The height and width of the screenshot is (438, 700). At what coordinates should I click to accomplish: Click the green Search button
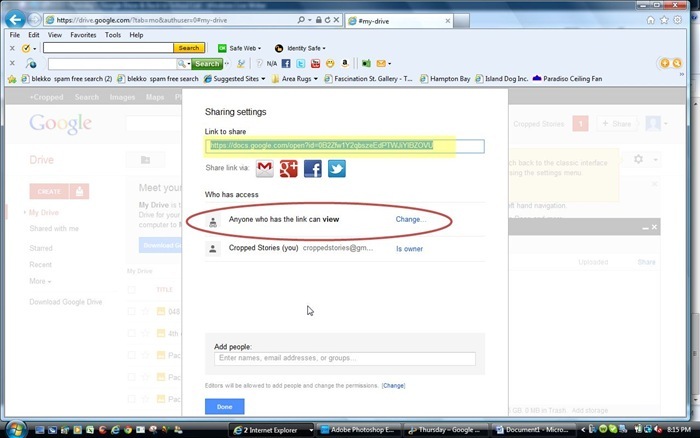click(x=207, y=64)
